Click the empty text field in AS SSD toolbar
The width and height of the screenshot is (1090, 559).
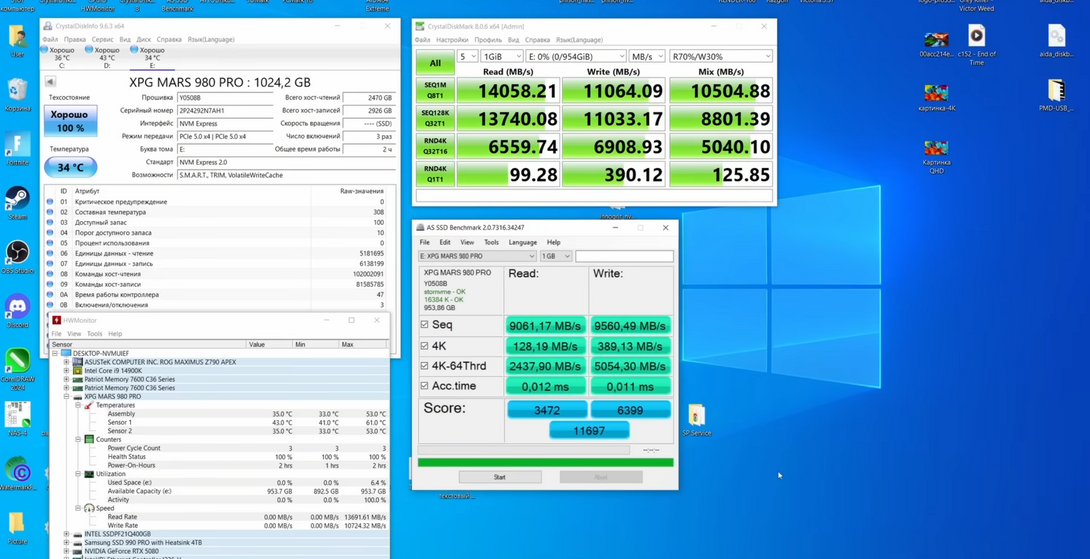click(624, 257)
